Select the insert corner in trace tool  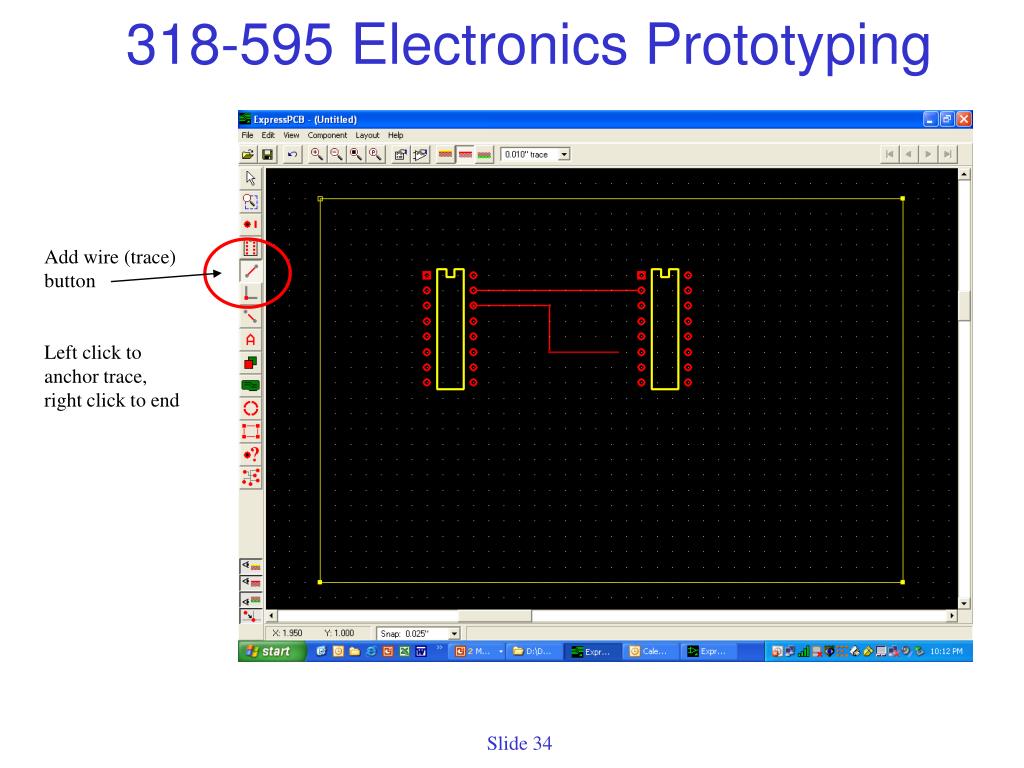pos(251,293)
